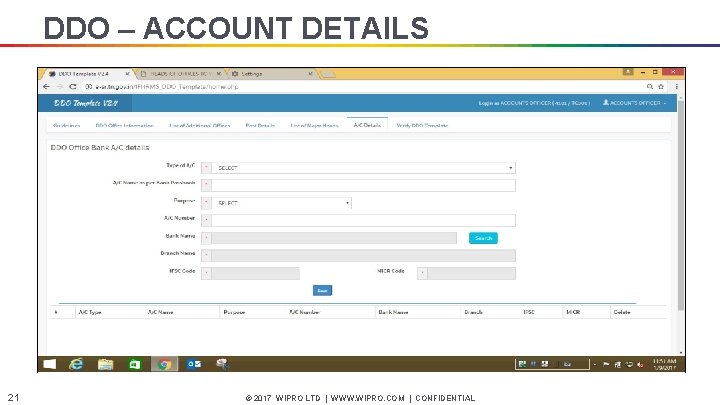Click the Branch Name field
This screenshot has width=720, height=405.
363,255
